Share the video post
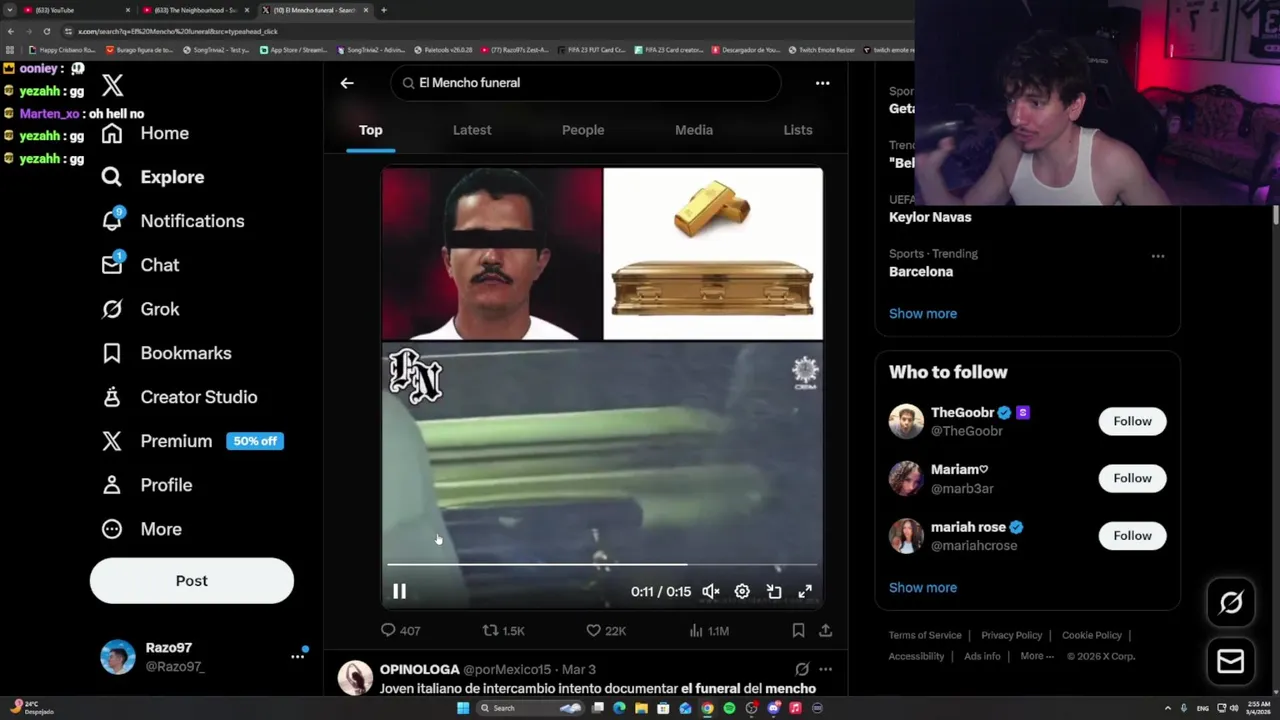The width and height of the screenshot is (1280, 720). pos(825,631)
